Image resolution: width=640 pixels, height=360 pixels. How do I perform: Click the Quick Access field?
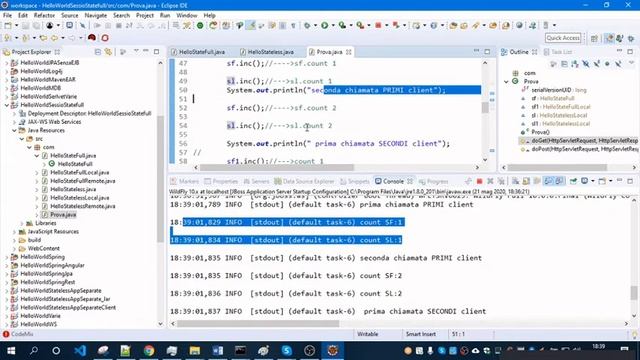(563, 38)
